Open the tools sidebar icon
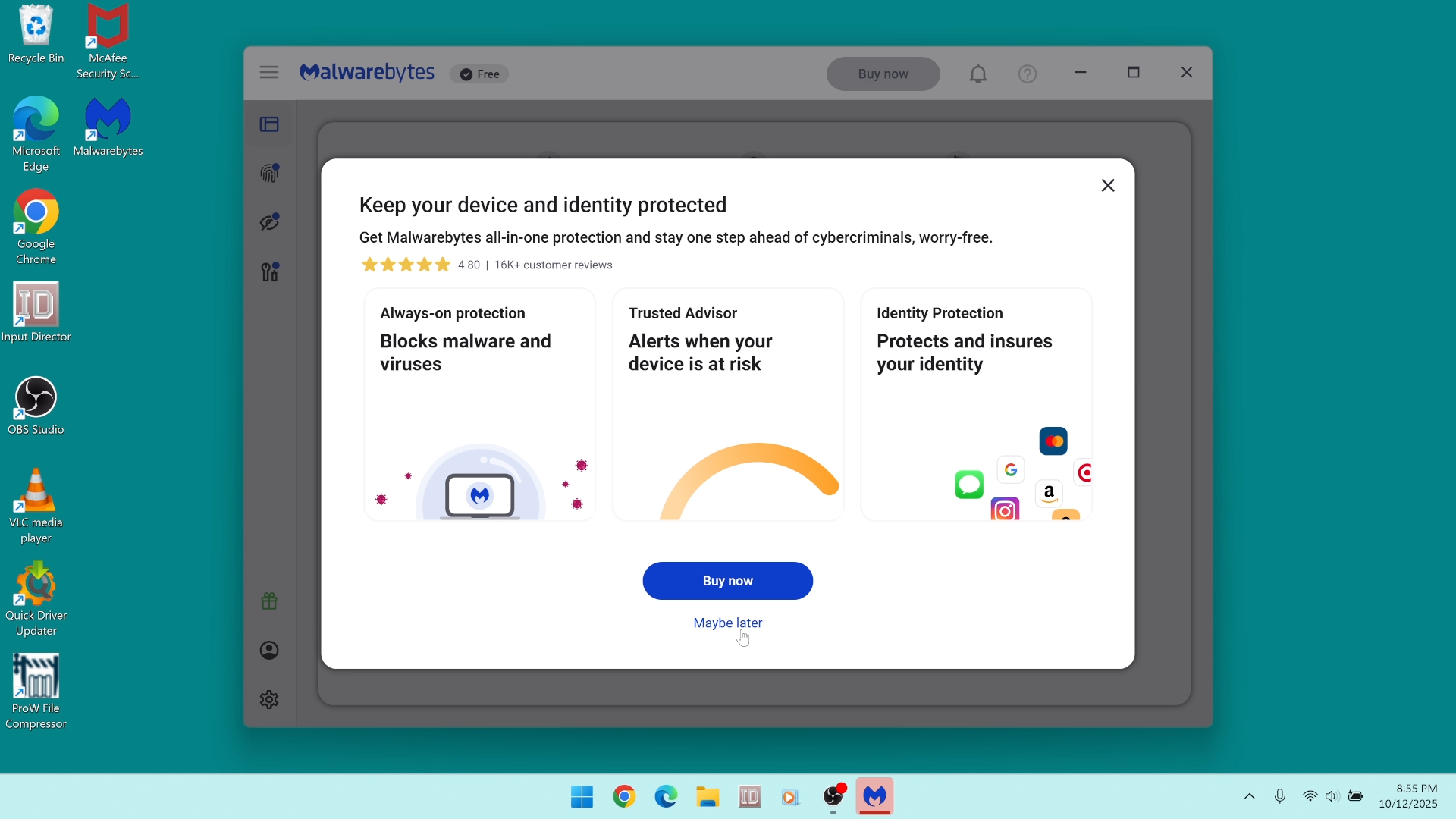The width and height of the screenshot is (1456, 819). coord(270,271)
